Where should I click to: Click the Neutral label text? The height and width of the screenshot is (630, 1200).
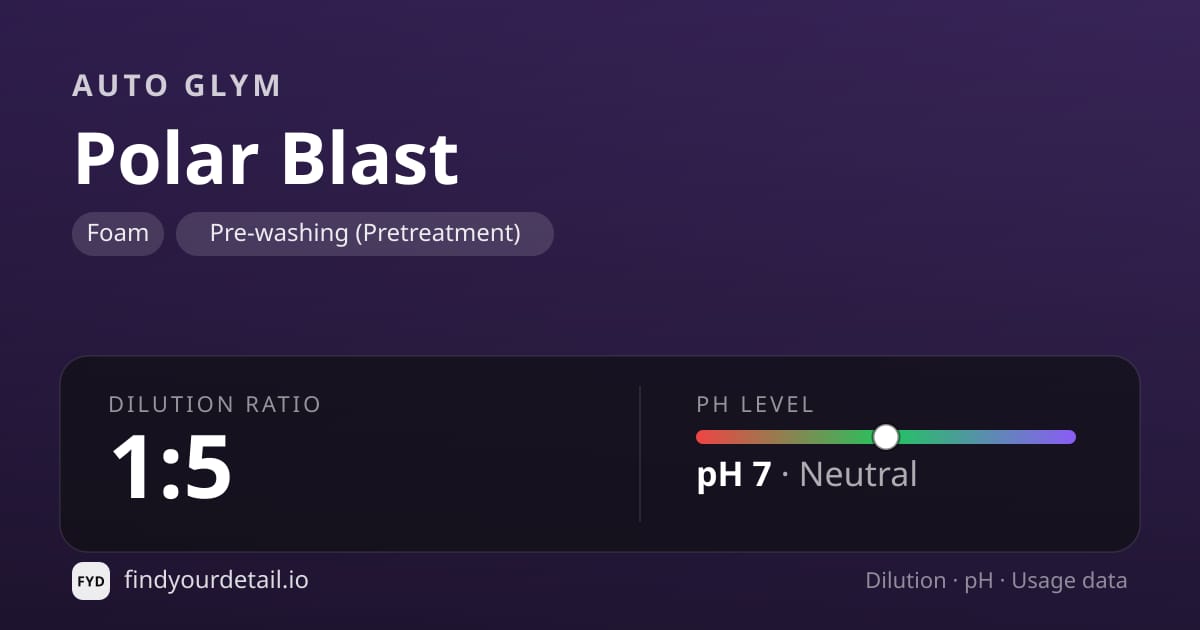[858, 473]
